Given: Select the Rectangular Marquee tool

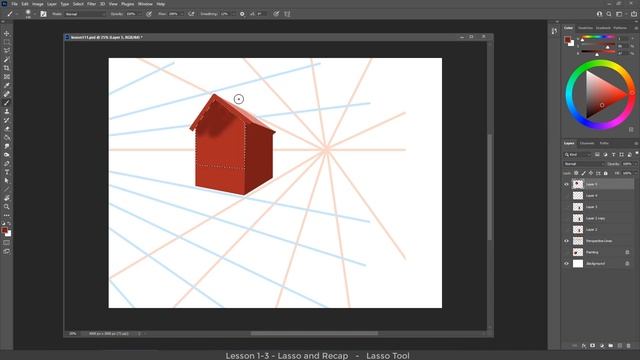Looking at the screenshot, I should click(7, 42).
